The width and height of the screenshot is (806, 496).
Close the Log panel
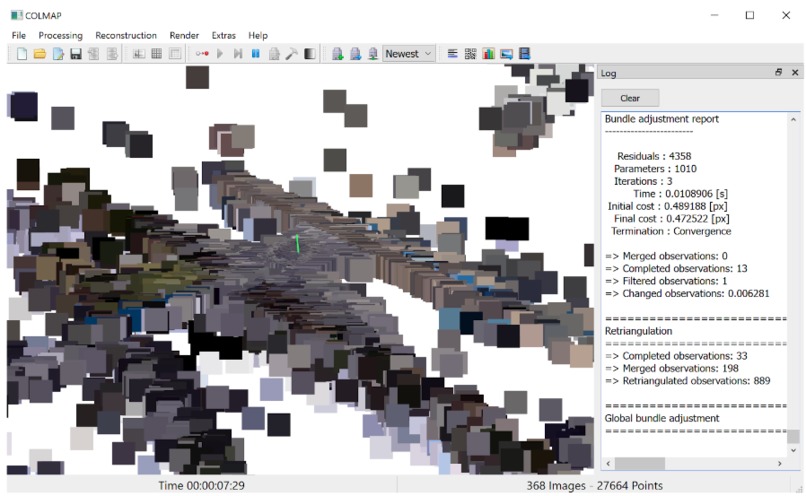[795, 72]
